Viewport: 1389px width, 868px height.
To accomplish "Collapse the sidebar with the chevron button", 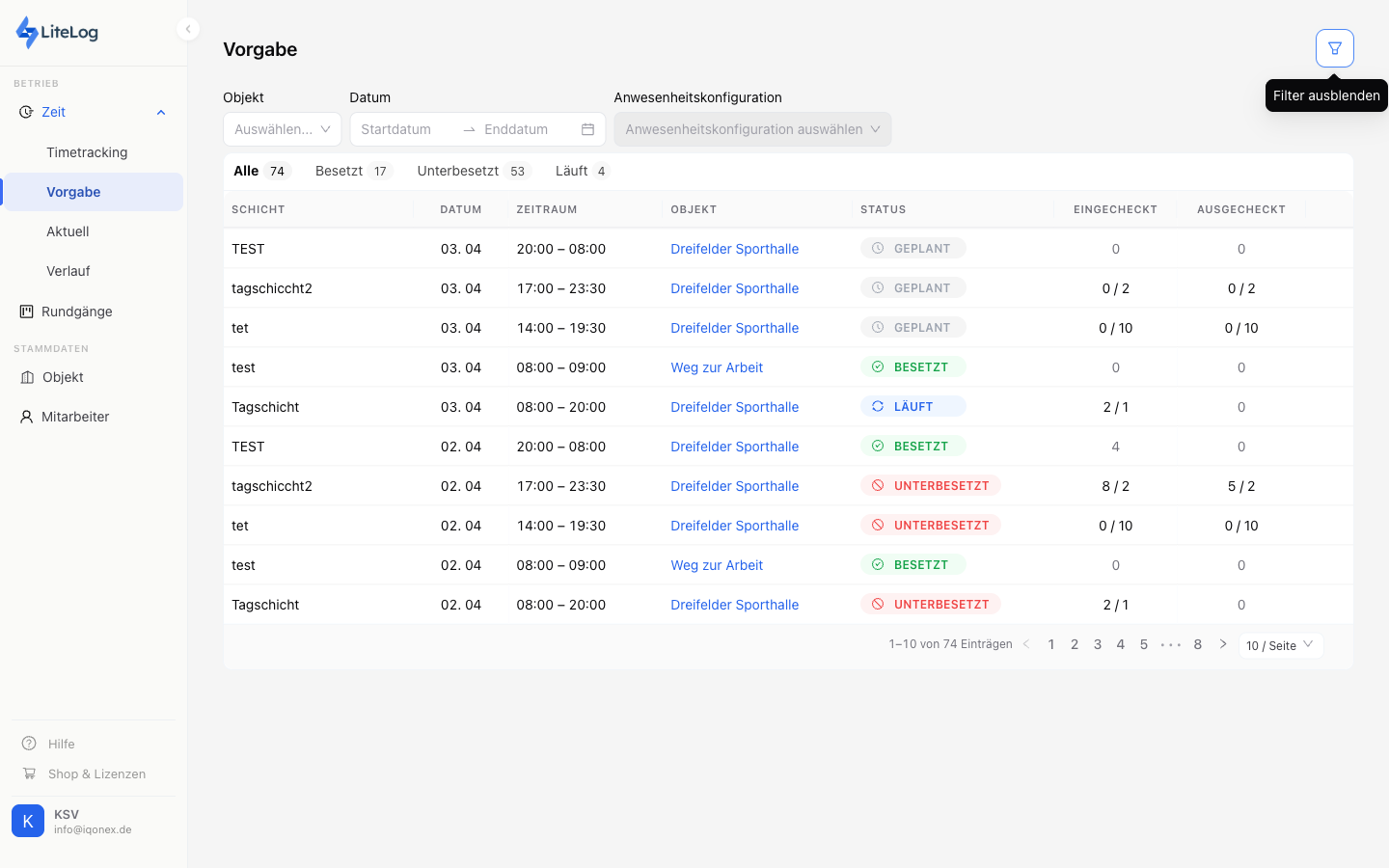I will click(x=188, y=29).
